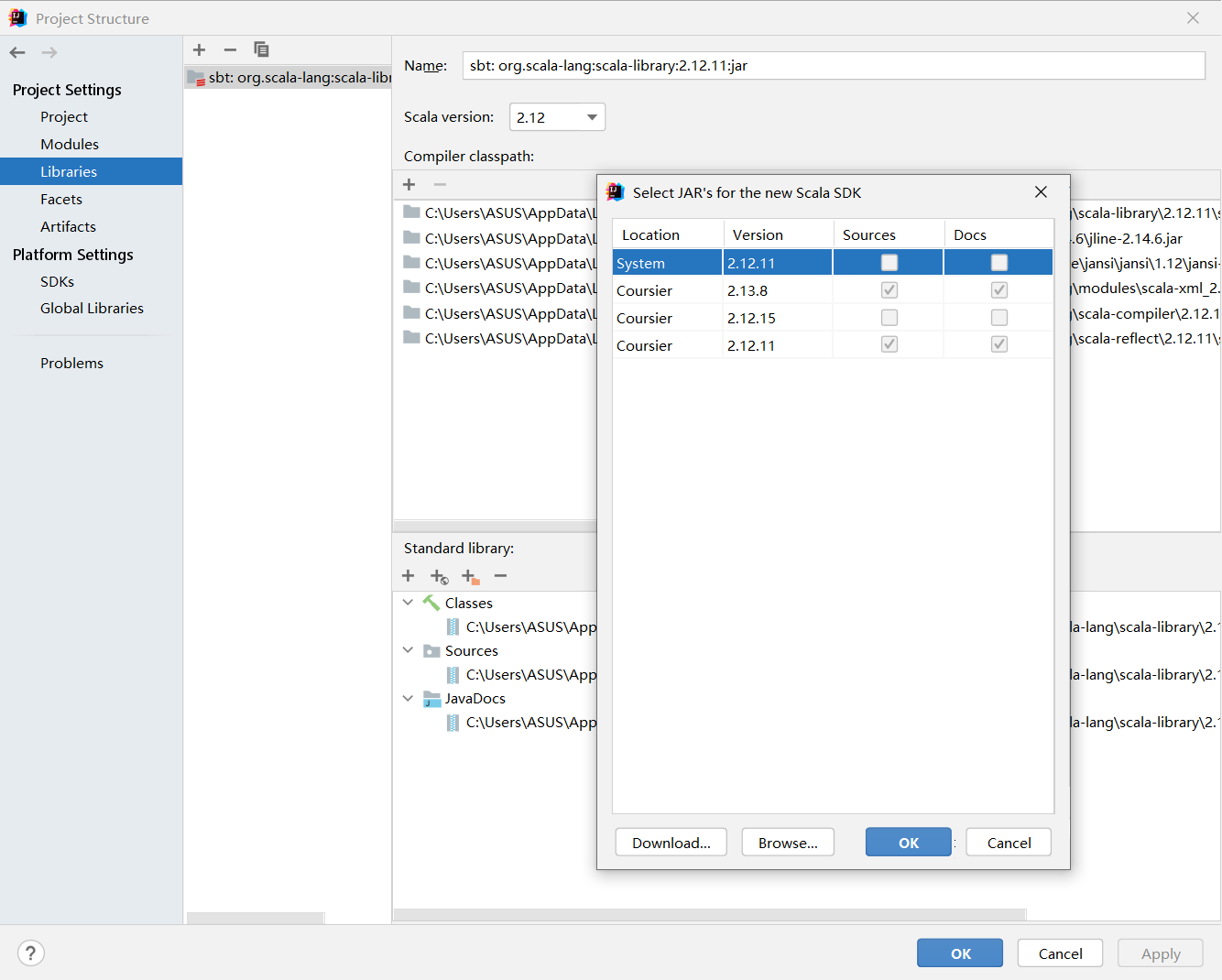Image resolution: width=1222 pixels, height=980 pixels.
Task: Click jar file icon under Sources
Action: point(453,674)
